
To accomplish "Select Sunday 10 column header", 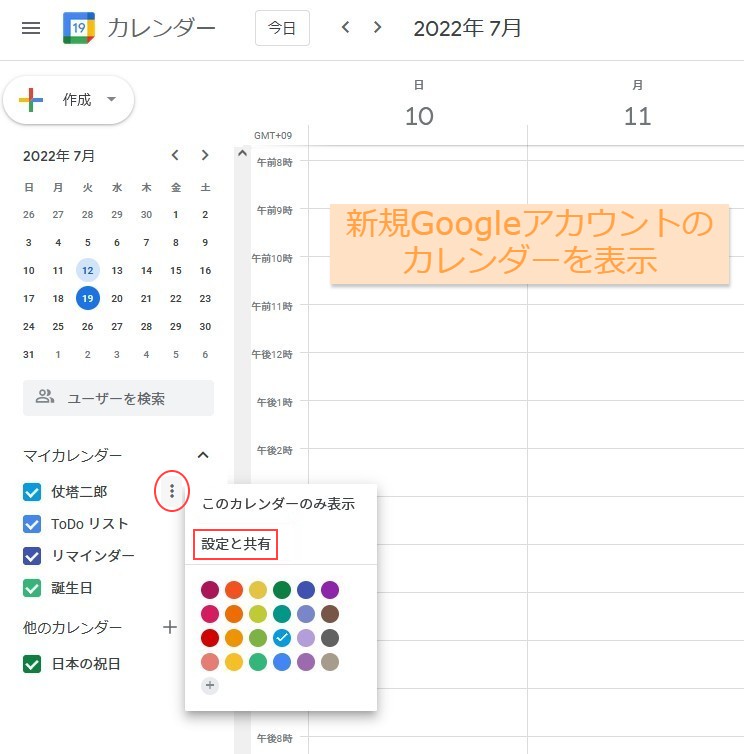I will tap(419, 105).
